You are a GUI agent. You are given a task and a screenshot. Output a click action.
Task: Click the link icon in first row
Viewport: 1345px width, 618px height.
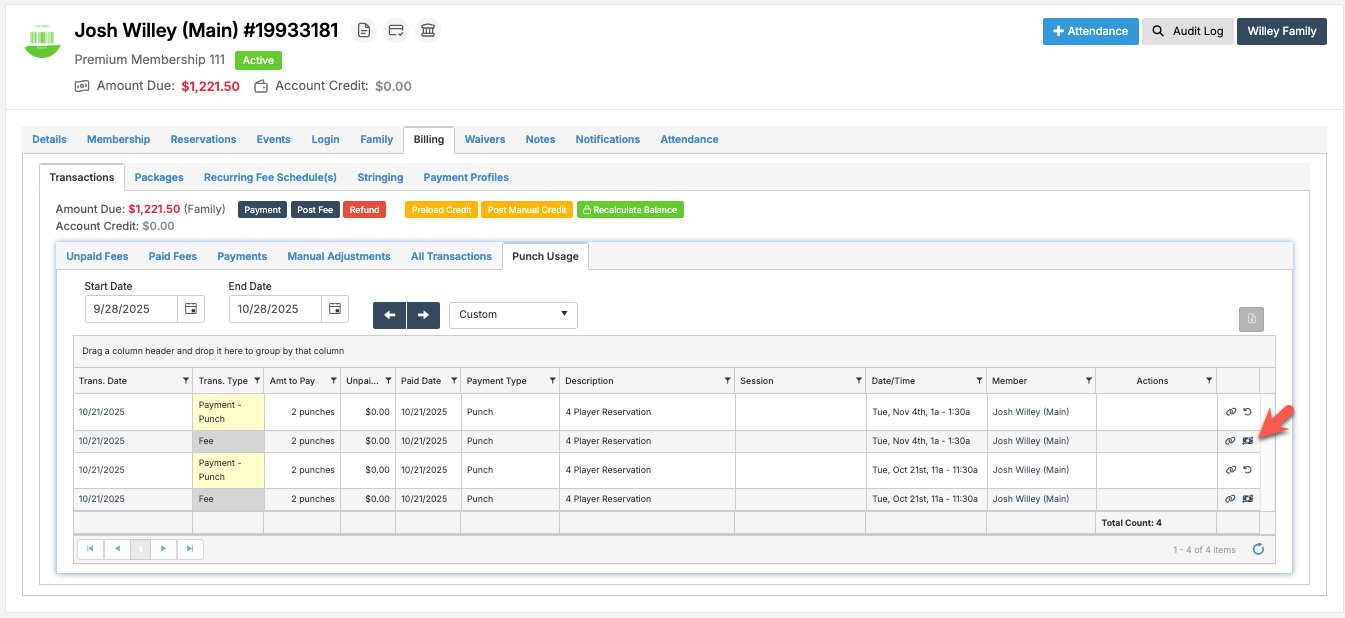tap(1231, 412)
